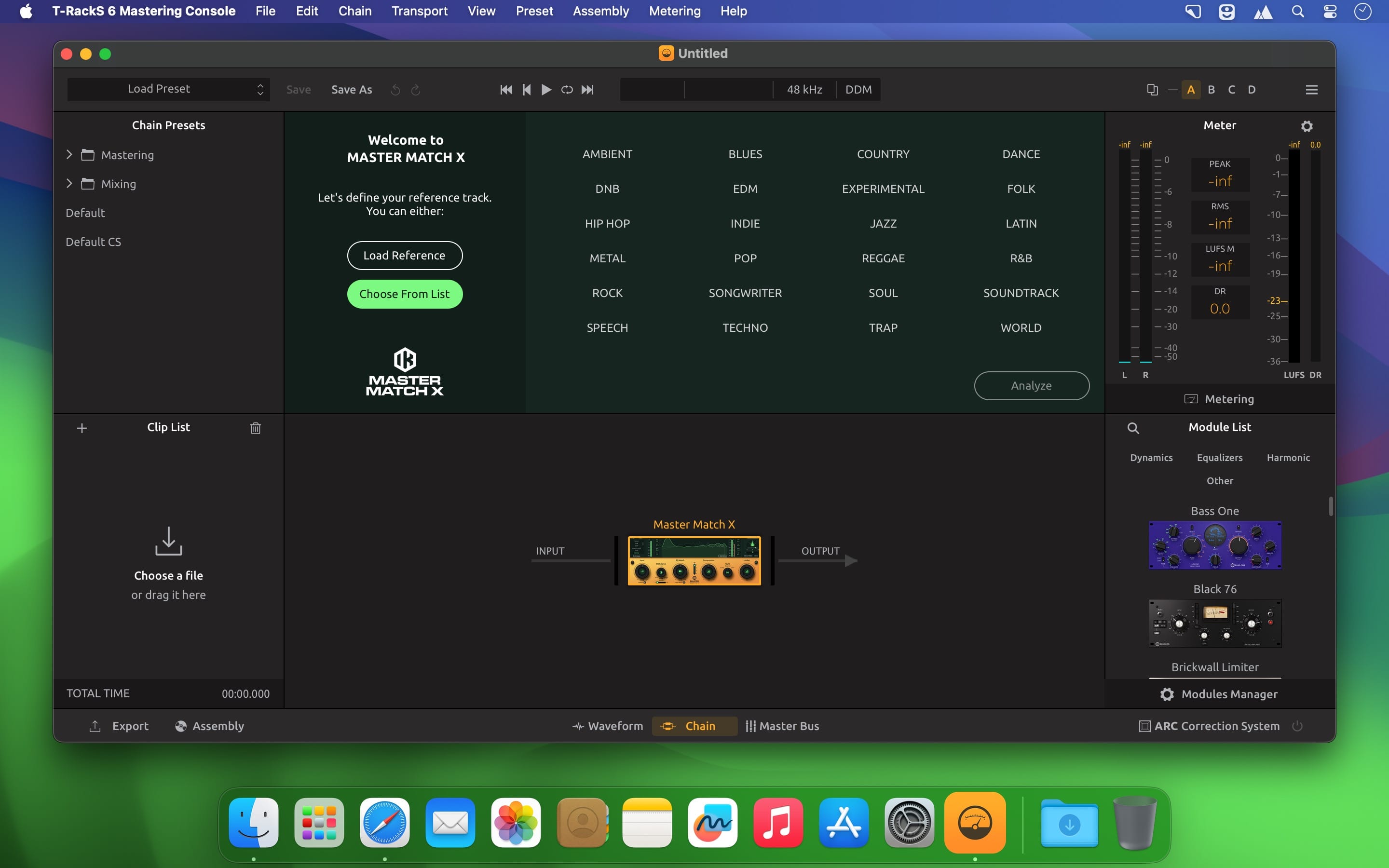This screenshot has width=1389, height=868.
Task: Click the Module List search icon
Action: (1133, 428)
